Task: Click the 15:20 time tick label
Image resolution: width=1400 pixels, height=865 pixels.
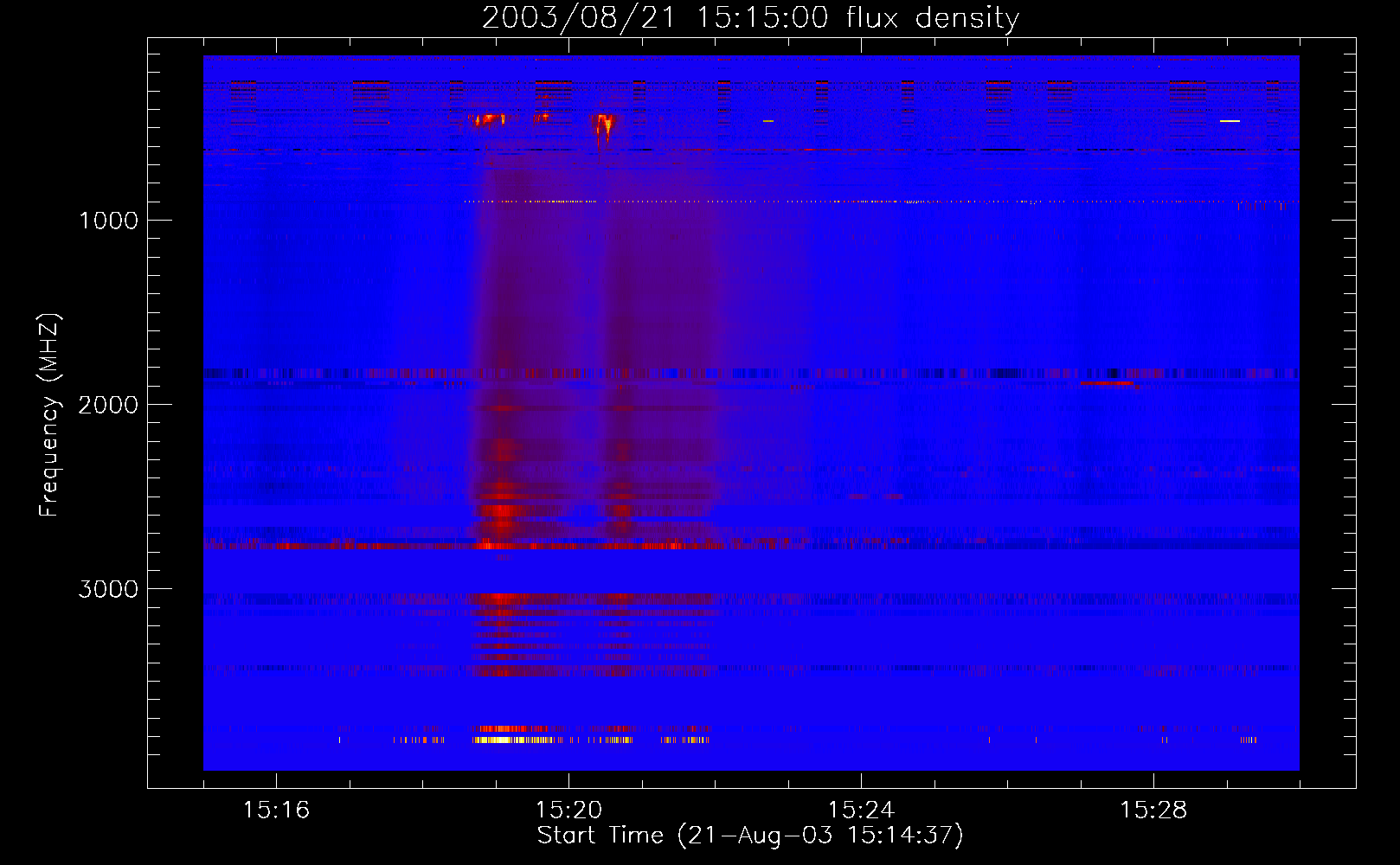Action: click(568, 810)
